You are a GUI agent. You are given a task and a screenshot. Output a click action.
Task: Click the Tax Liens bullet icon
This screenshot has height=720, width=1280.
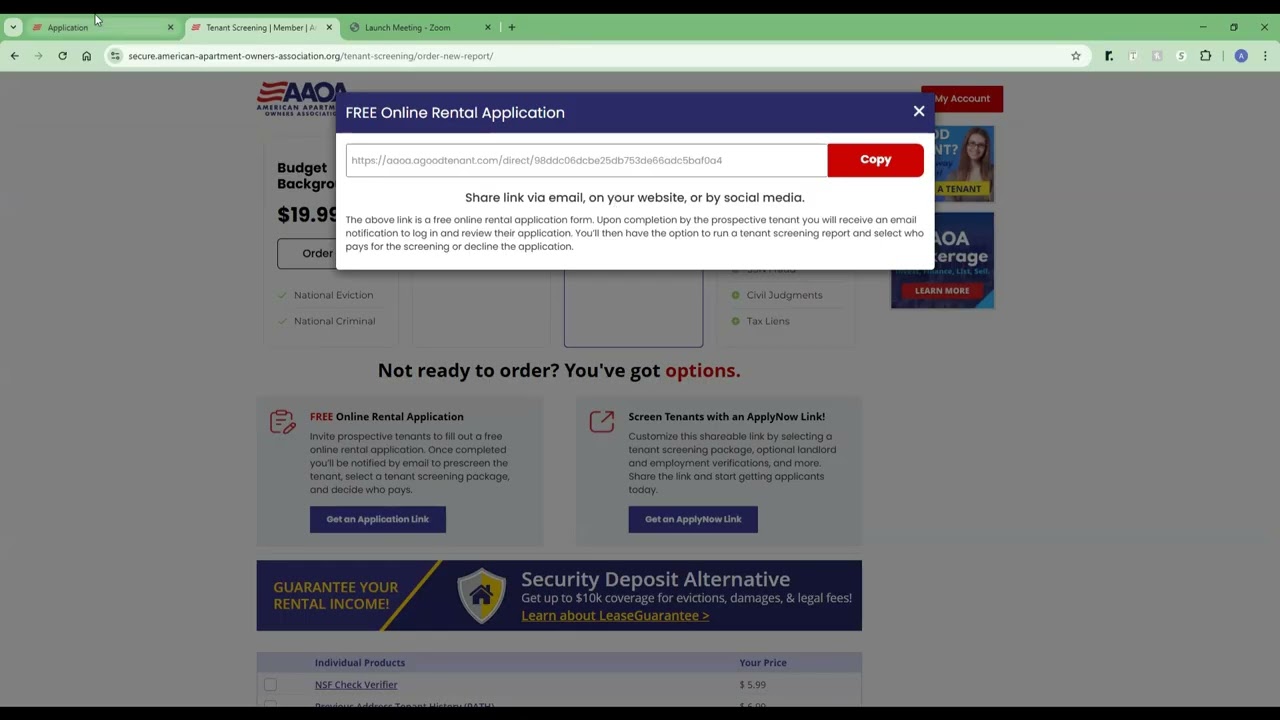(x=735, y=321)
